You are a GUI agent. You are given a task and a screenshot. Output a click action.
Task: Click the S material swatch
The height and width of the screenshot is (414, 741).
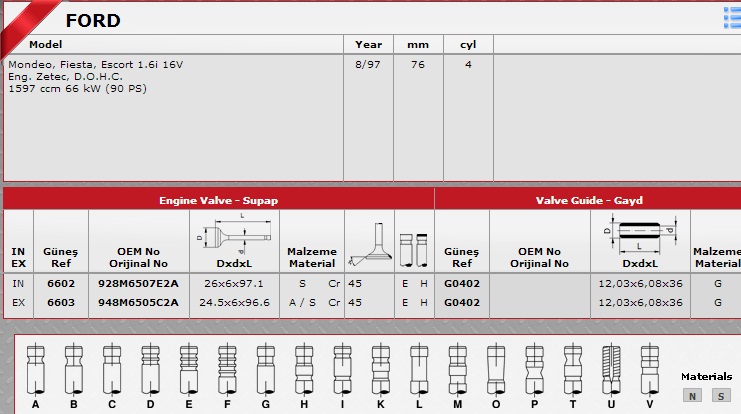tap(721, 396)
